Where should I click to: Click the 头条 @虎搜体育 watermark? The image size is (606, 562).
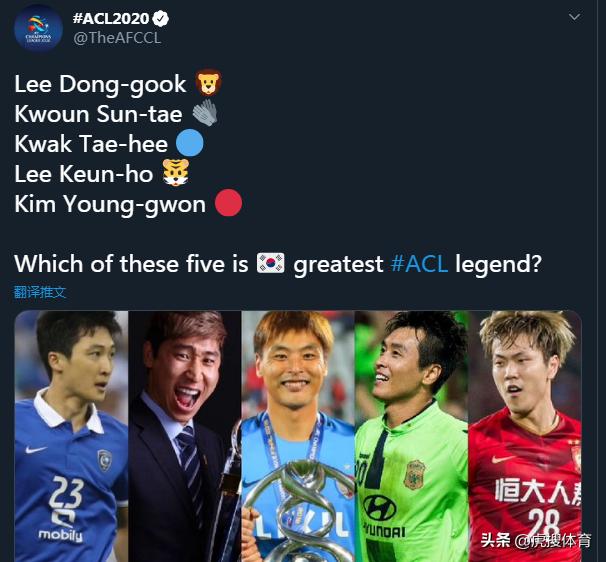click(x=536, y=540)
